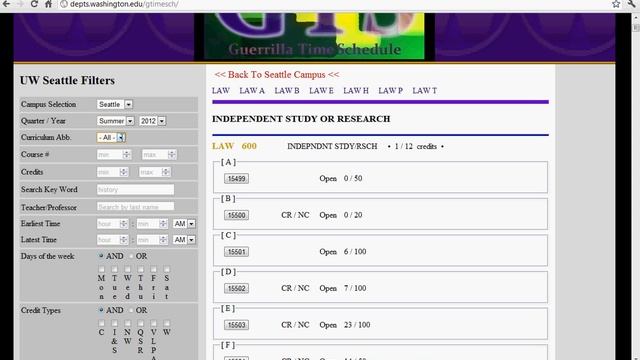Select OR for Credit Types
The image size is (640, 360).
(131, 310)
